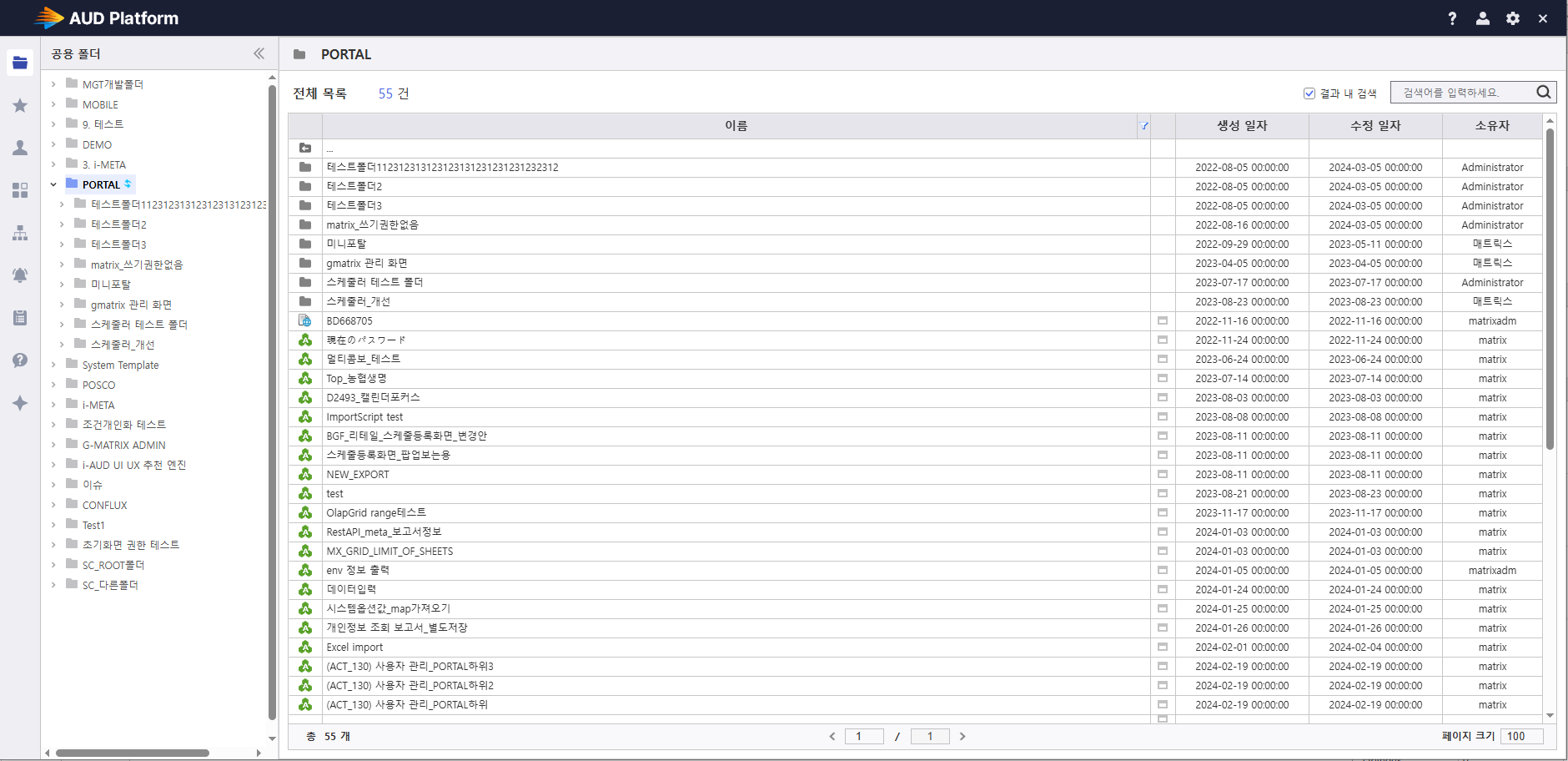Open help with the question mark icon

coord(1452,18)
